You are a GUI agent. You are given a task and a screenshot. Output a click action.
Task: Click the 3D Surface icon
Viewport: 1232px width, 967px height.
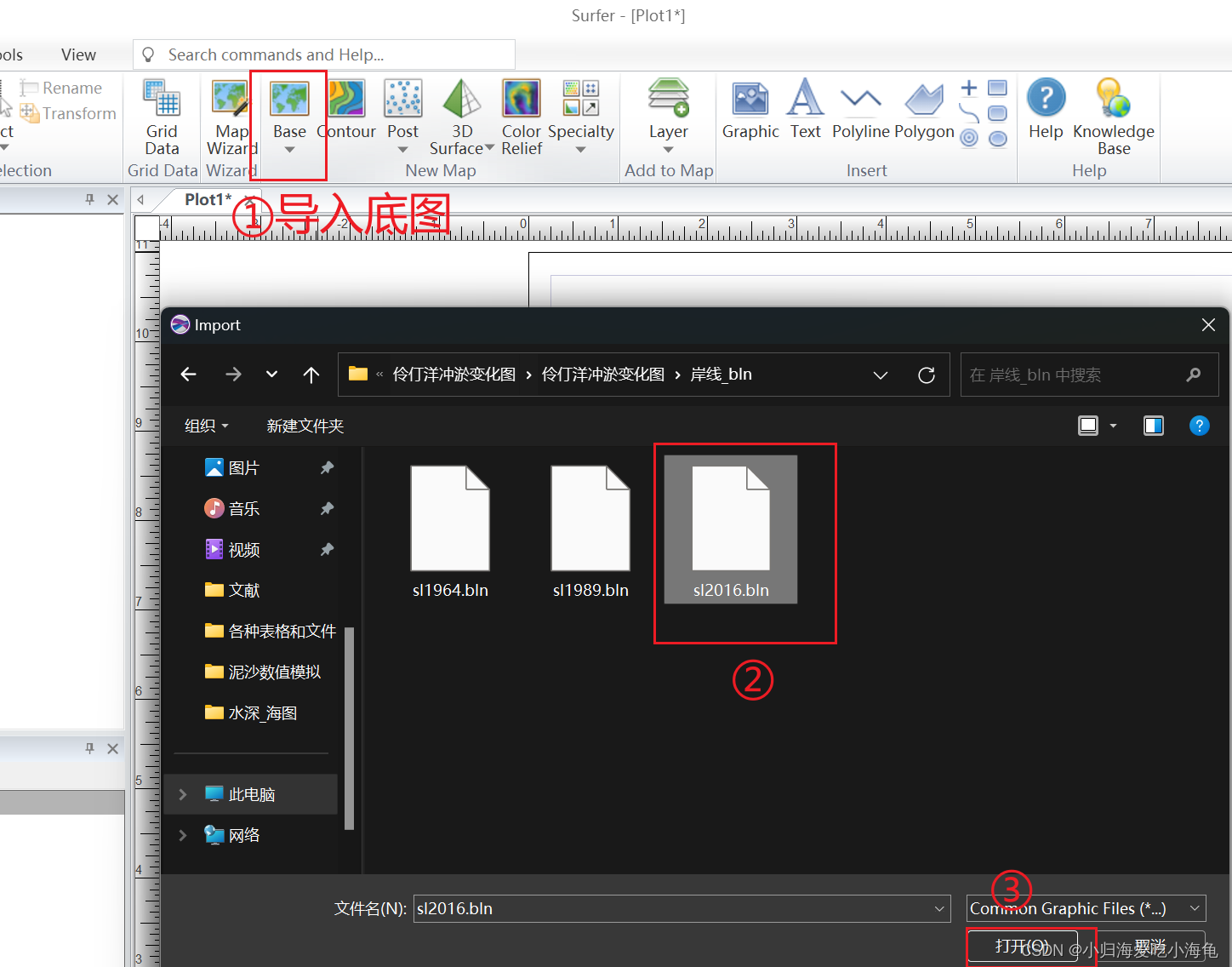462,98
